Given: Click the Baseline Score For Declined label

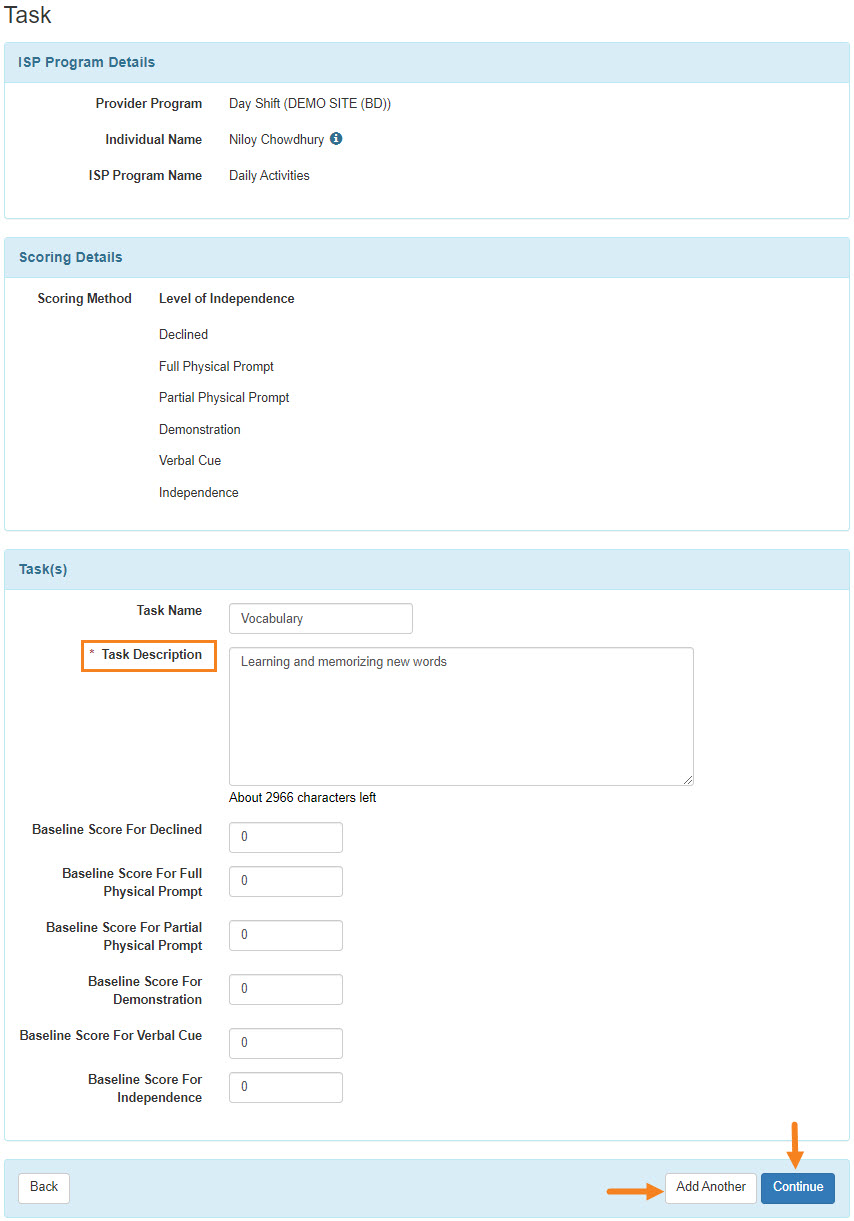Looking at the screenshot, I should [117, 829].
